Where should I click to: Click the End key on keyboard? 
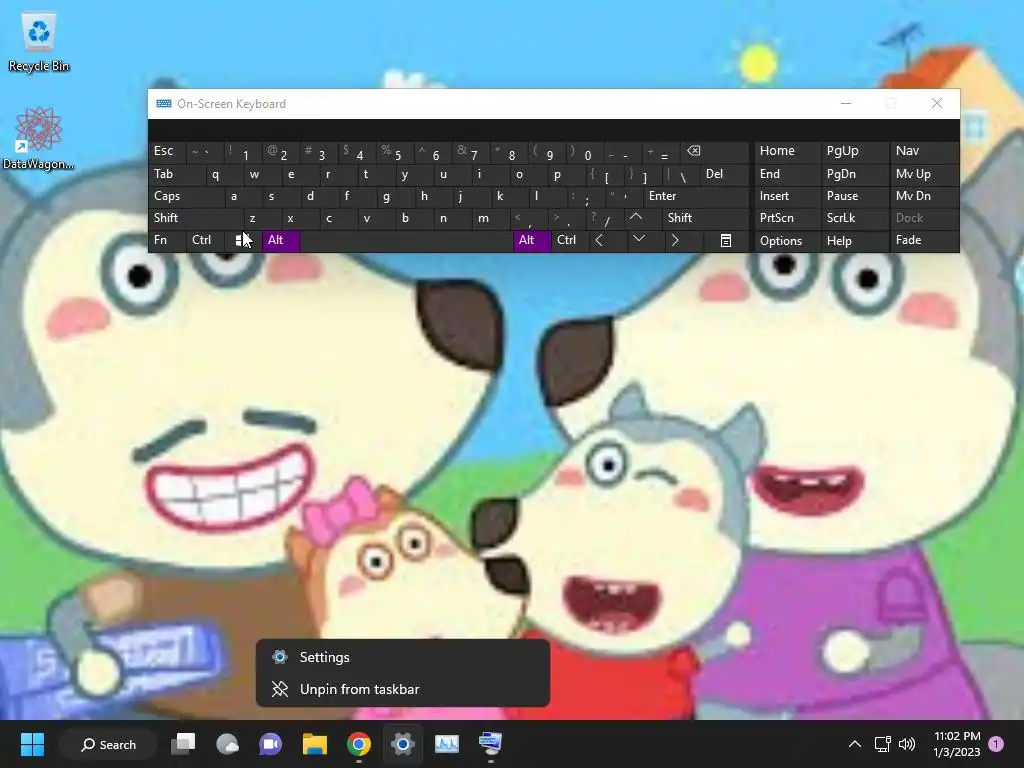point(788,174)
